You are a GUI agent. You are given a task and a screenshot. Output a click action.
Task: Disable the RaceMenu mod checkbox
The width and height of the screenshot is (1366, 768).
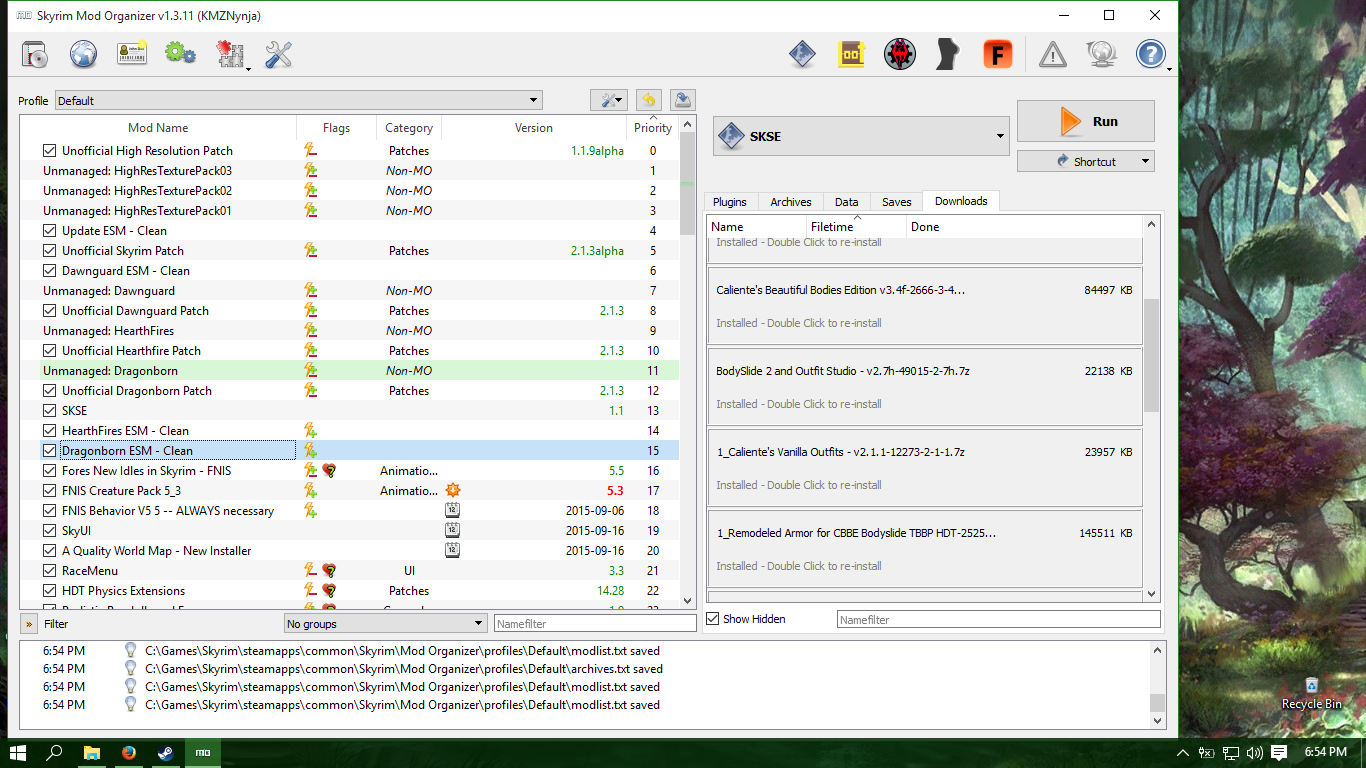coord(50,571)
